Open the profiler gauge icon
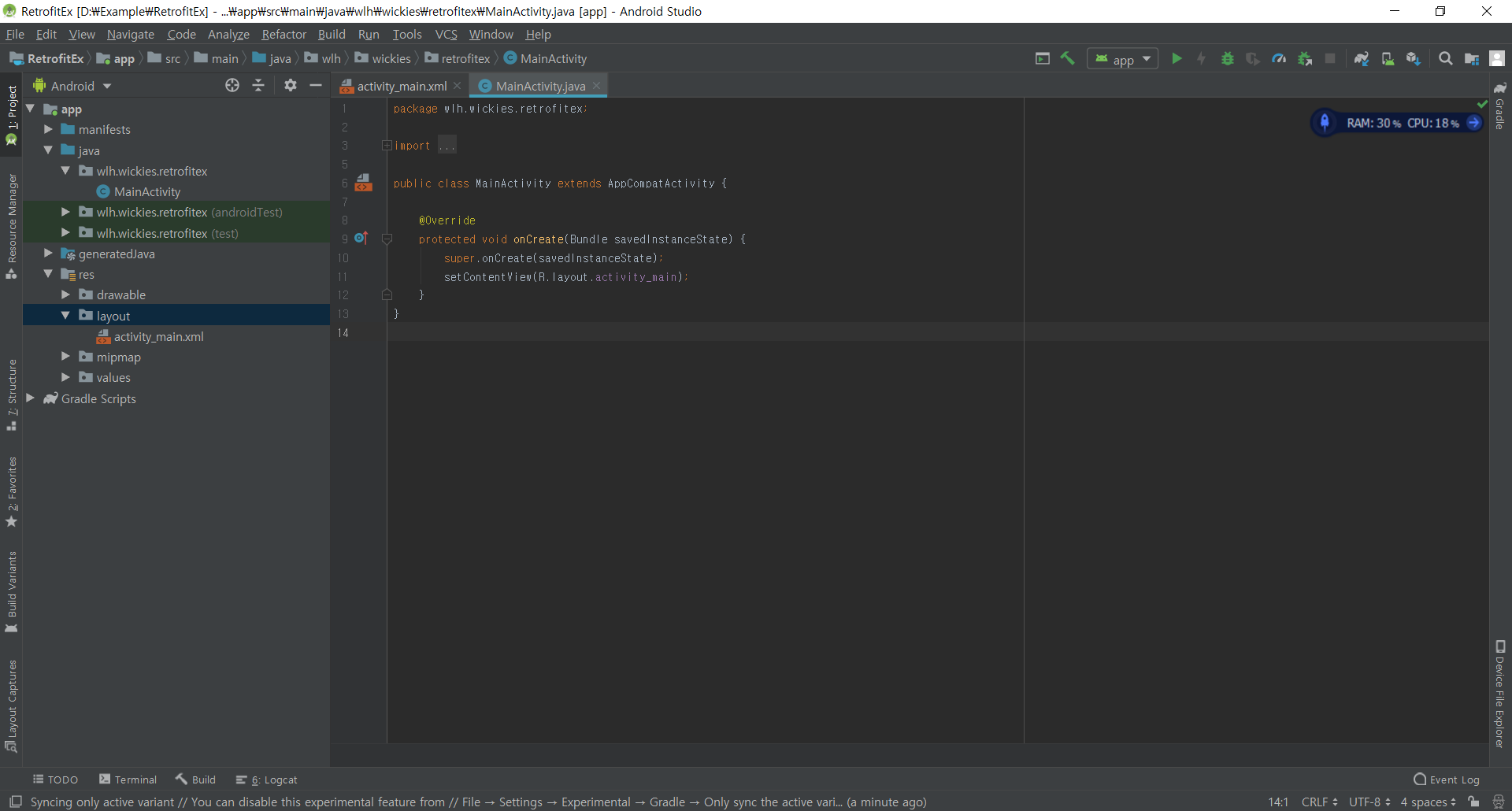This screenshot has width=1512, height=811. coord(1279,58)
